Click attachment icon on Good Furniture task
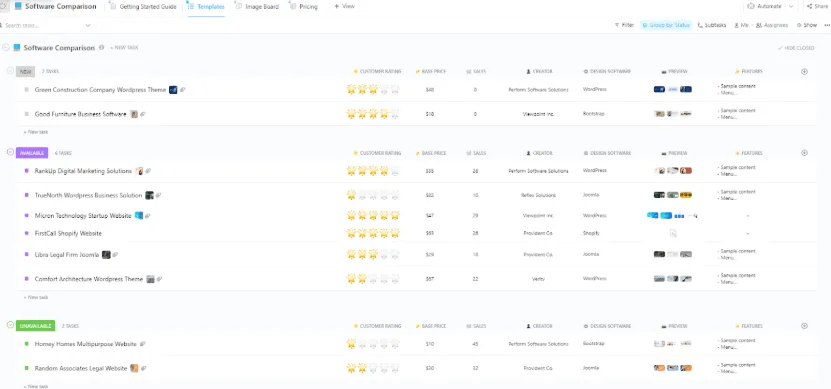The image size is (831, 389). pos(143,114)
